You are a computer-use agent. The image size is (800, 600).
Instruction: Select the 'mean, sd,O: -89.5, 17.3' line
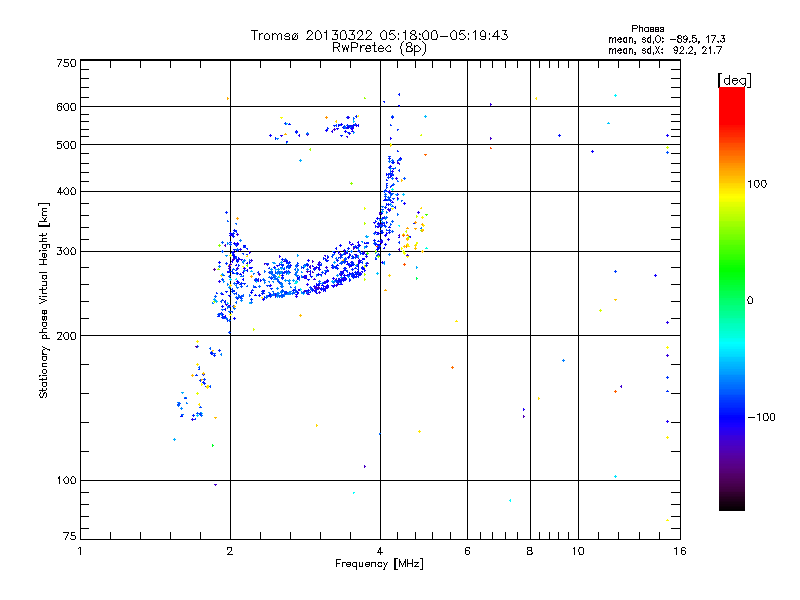point(666,39)
